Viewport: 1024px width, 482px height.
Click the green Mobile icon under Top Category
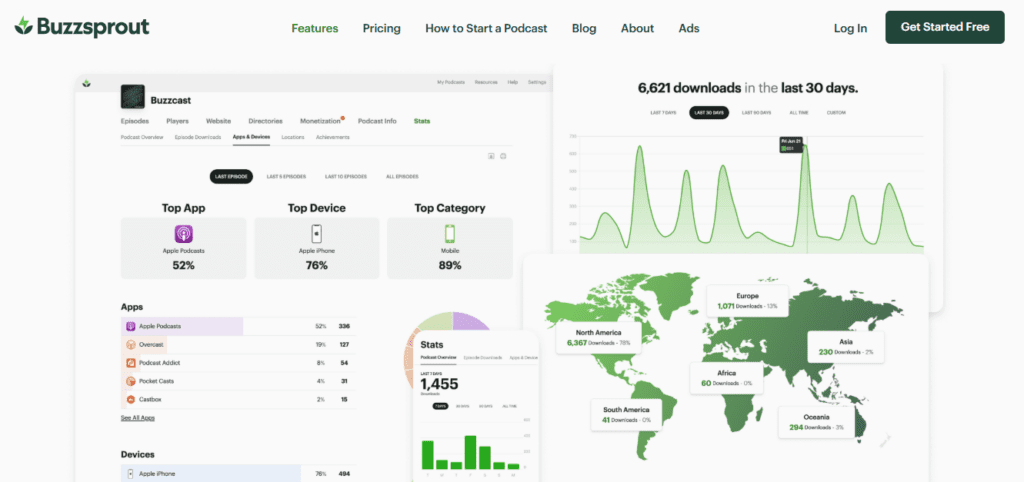pyautogui.click(x=450, y=234)
